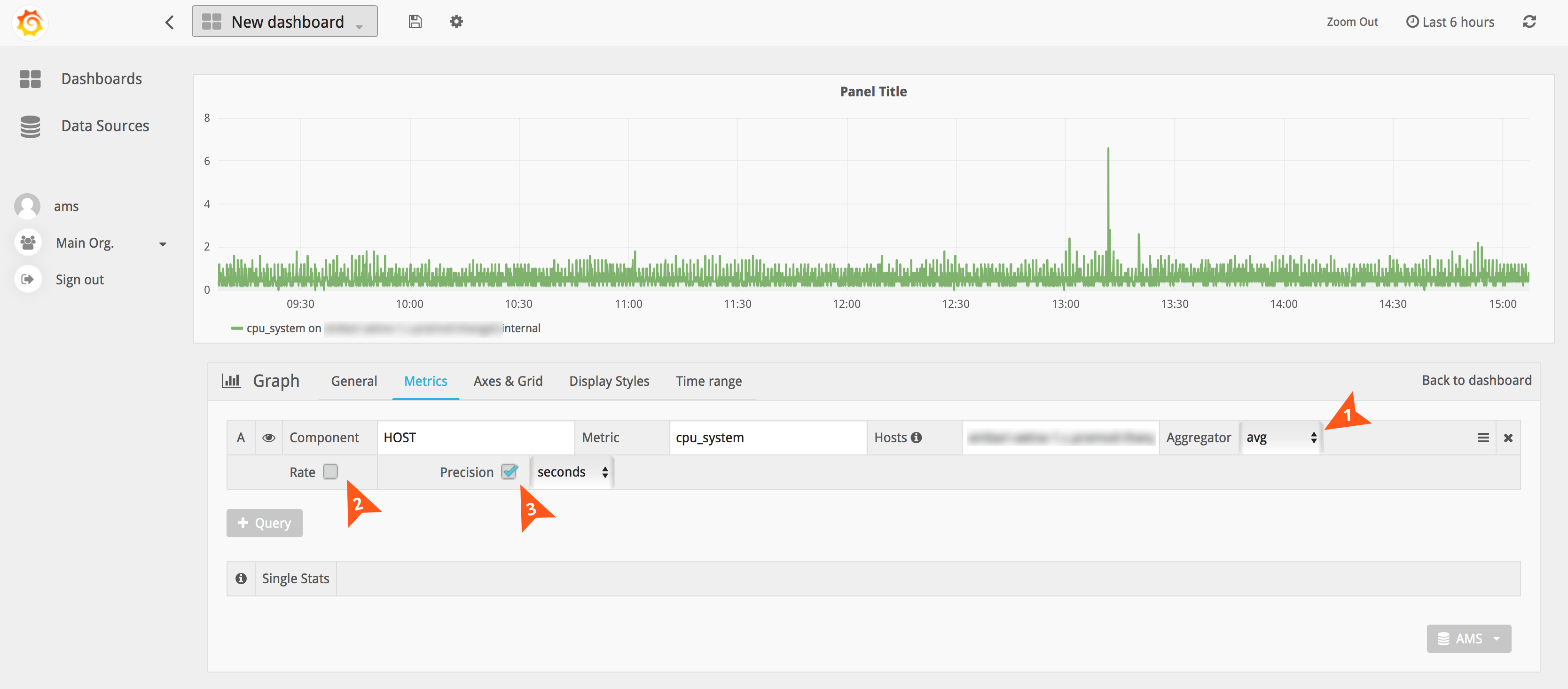Enable the Rate checkbox
This screenshot has height=689, width=1568.
point(330,472)
